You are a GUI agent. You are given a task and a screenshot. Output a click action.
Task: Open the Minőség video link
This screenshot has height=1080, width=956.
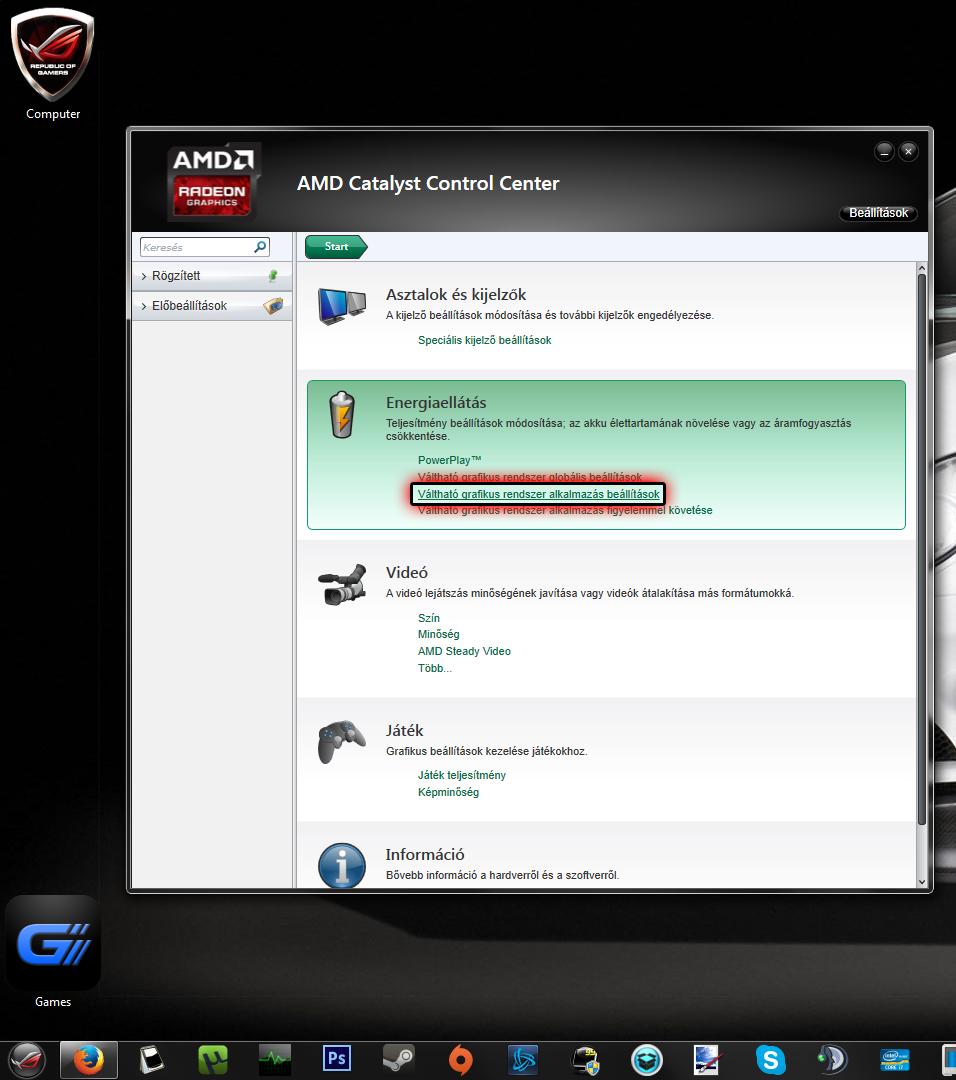pyautogui.click(x=438, y=634)
